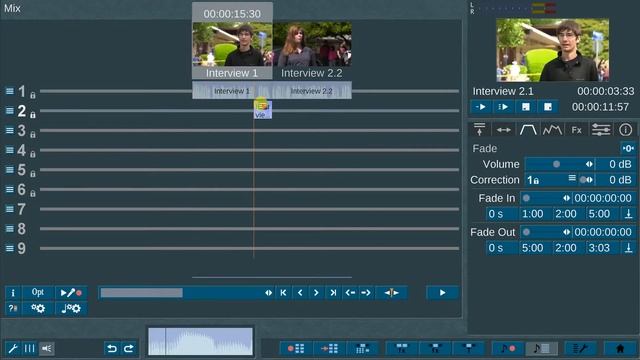Open the wrench tools icon

tap(13, 348)
